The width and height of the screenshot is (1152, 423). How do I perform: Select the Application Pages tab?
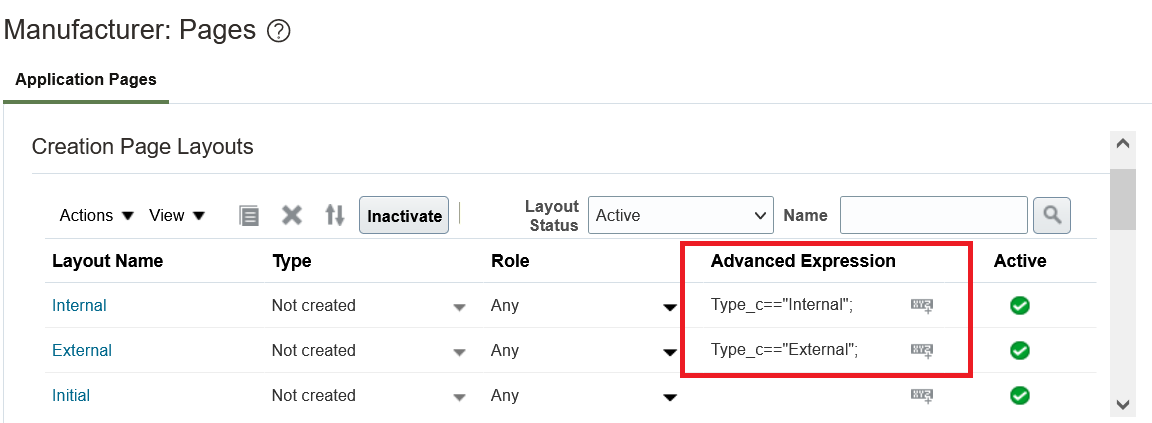click(86, 80)
